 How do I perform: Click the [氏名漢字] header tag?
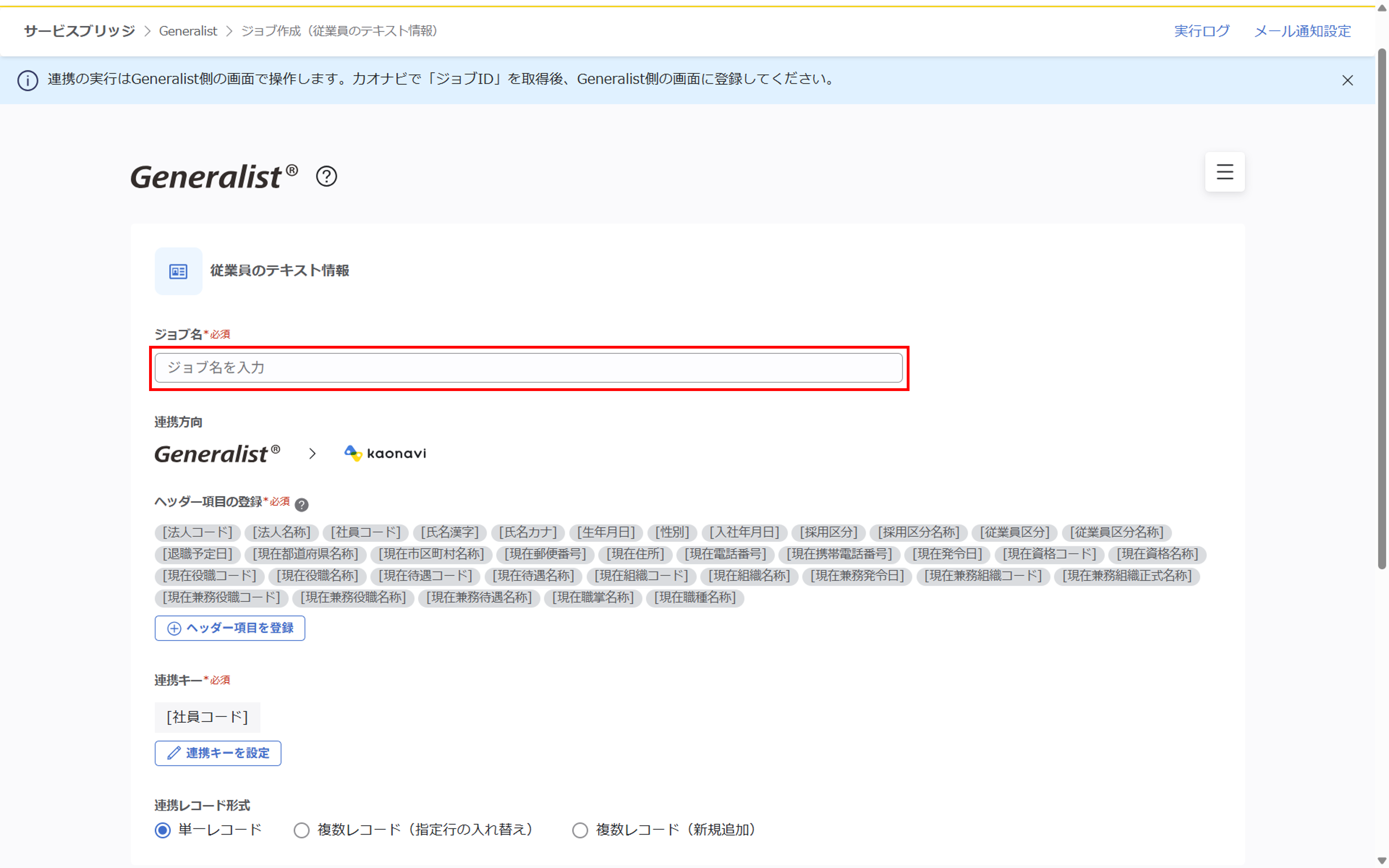tap(449, 532)
